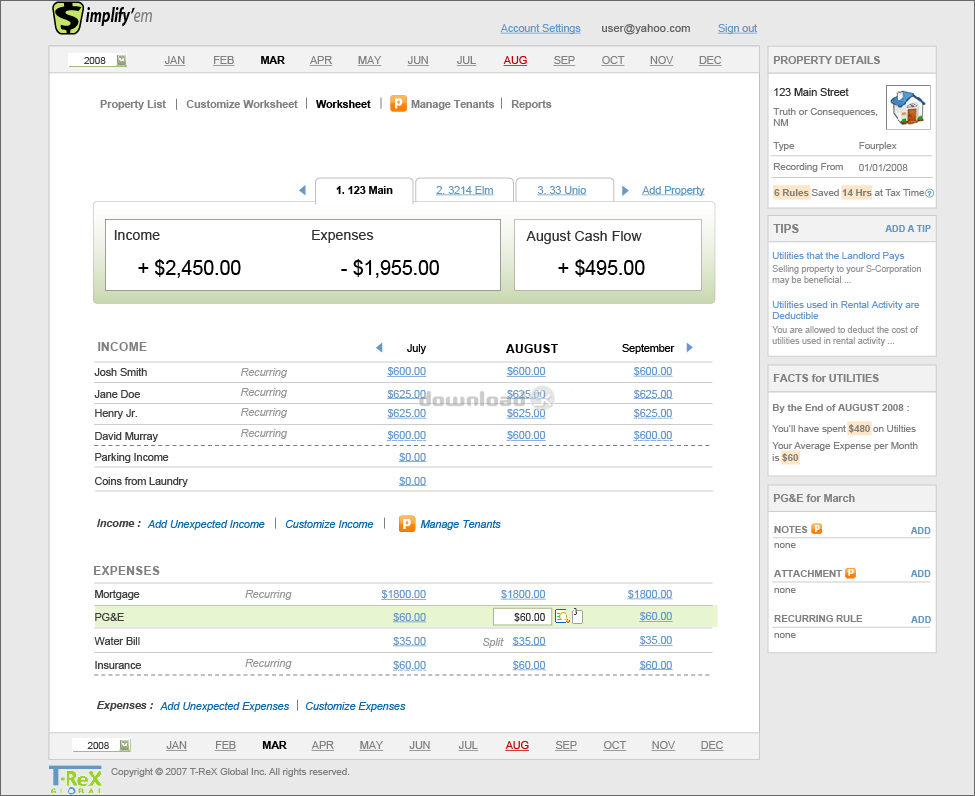Screen dimensions: 975x796
Task: Click 6 Rules highlighted text
Action: [x=791, y=193]
